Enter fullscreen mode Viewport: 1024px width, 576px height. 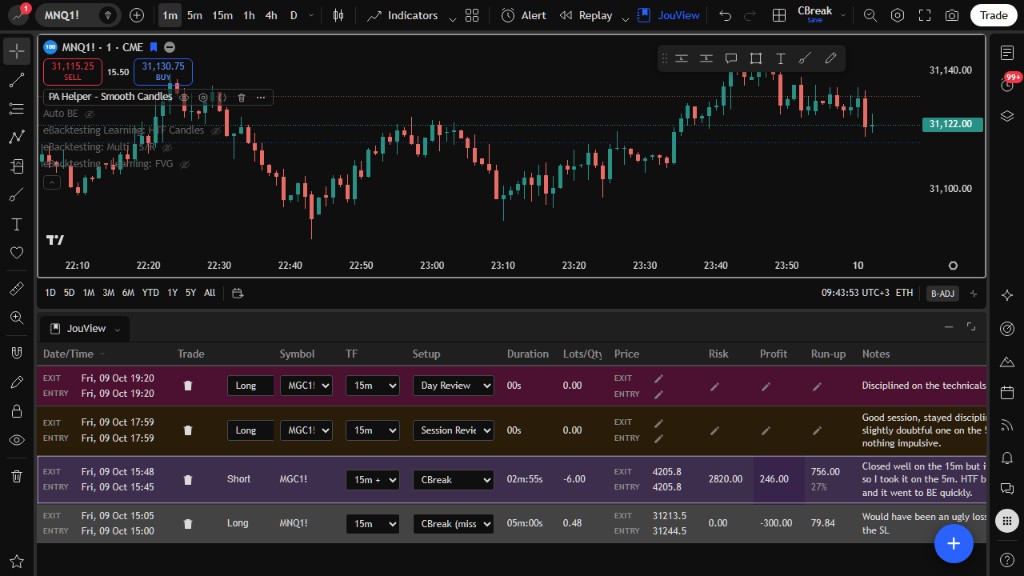(925, 15)
